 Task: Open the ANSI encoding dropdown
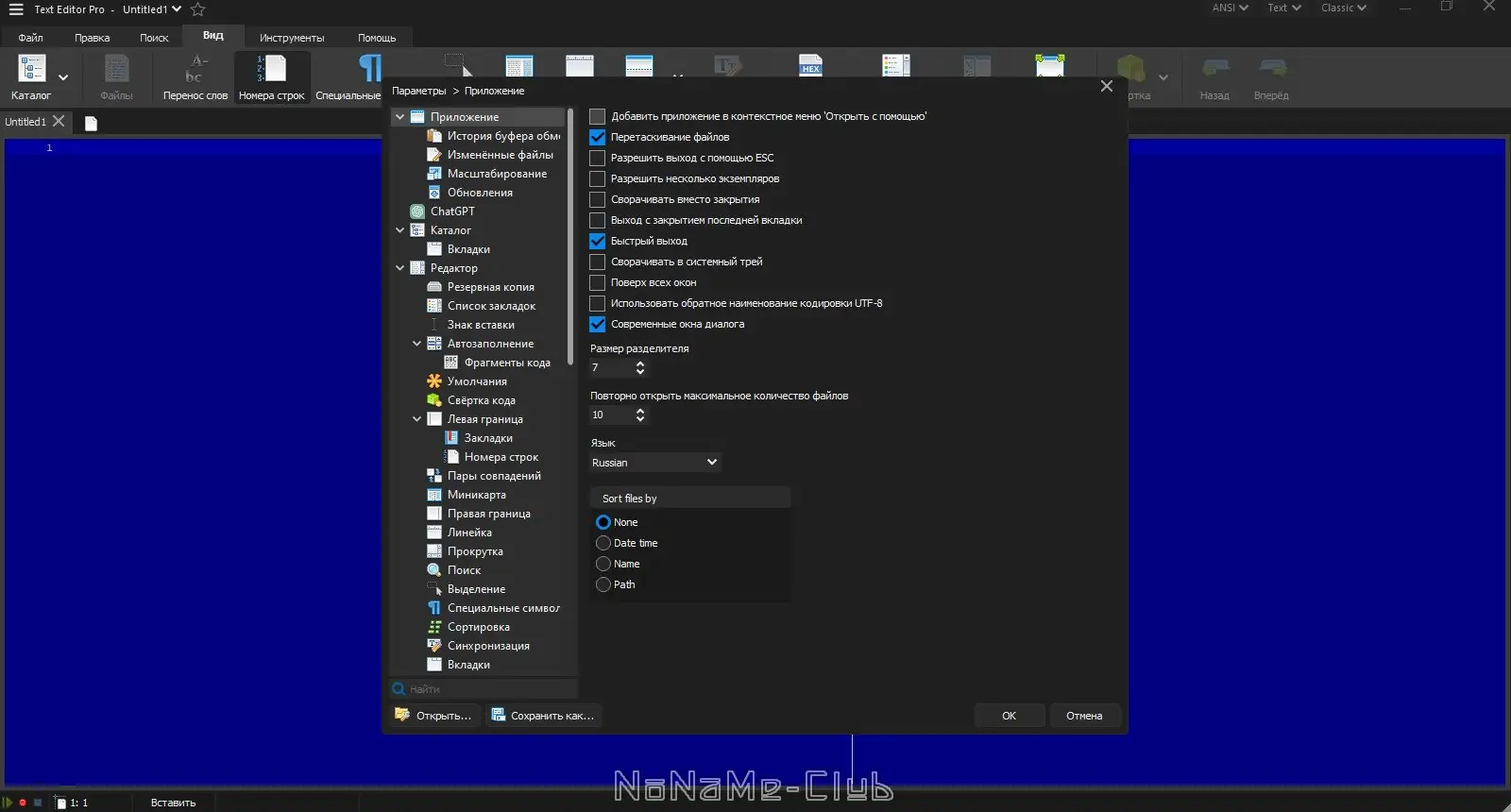click(x=1230, y=8)
